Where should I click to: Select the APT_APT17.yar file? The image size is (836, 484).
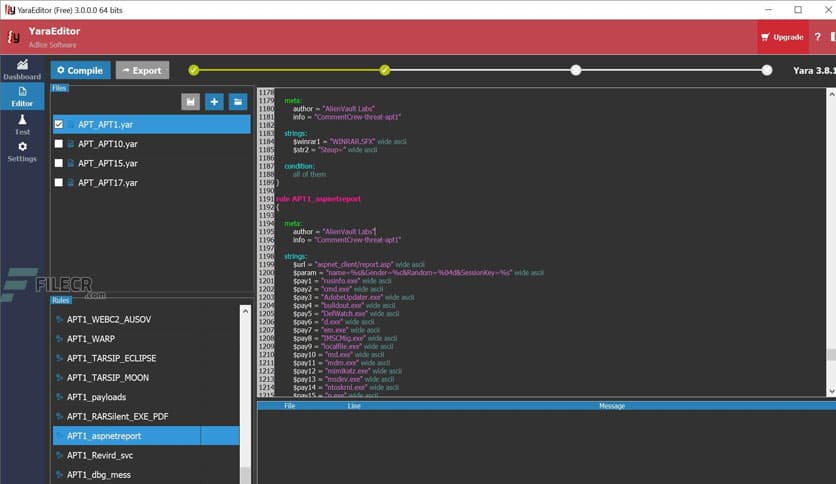pyautogui.click(x=151, y=182)
